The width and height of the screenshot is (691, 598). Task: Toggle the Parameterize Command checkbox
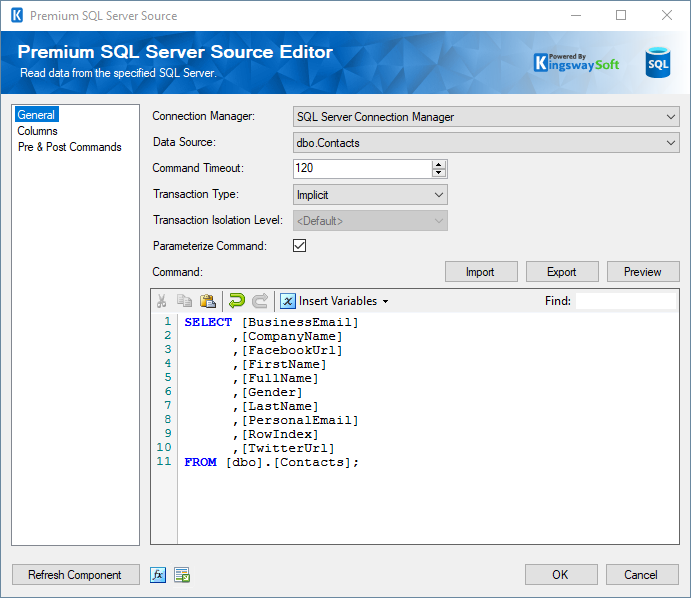point(299,245)
